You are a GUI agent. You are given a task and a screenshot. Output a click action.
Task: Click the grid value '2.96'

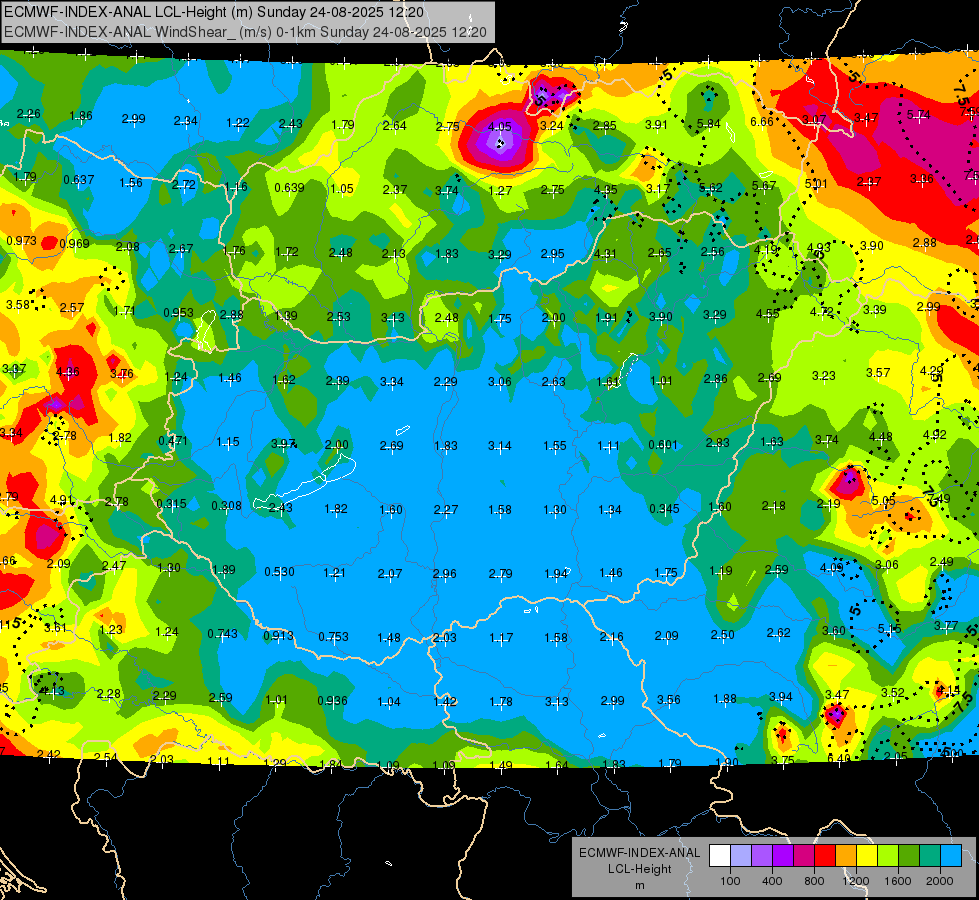pyautogui.click(x=444, y=573)
